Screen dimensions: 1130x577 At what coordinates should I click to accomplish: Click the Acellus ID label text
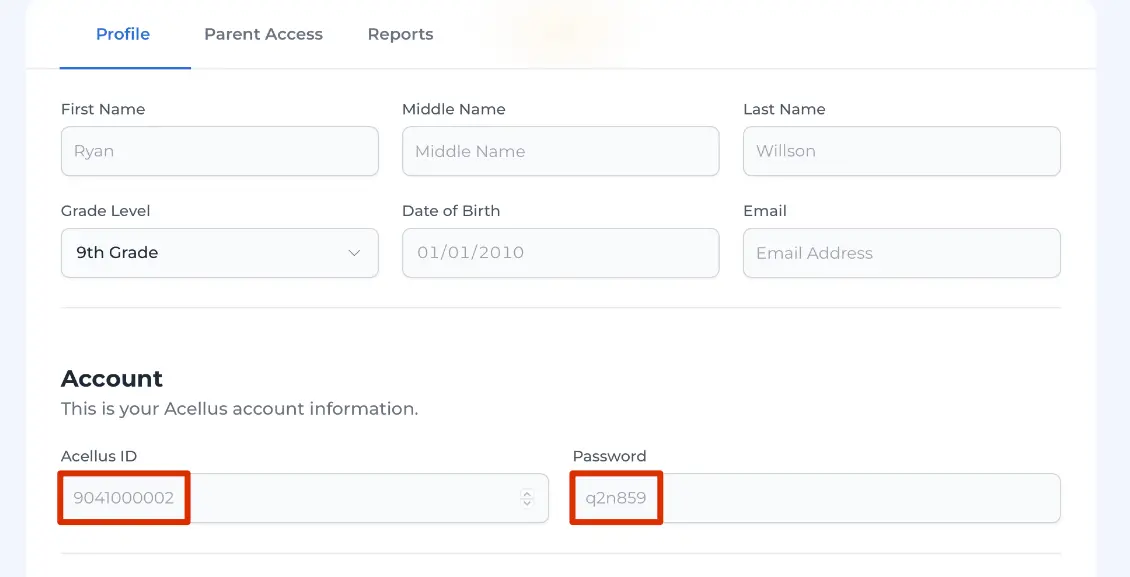99,456
